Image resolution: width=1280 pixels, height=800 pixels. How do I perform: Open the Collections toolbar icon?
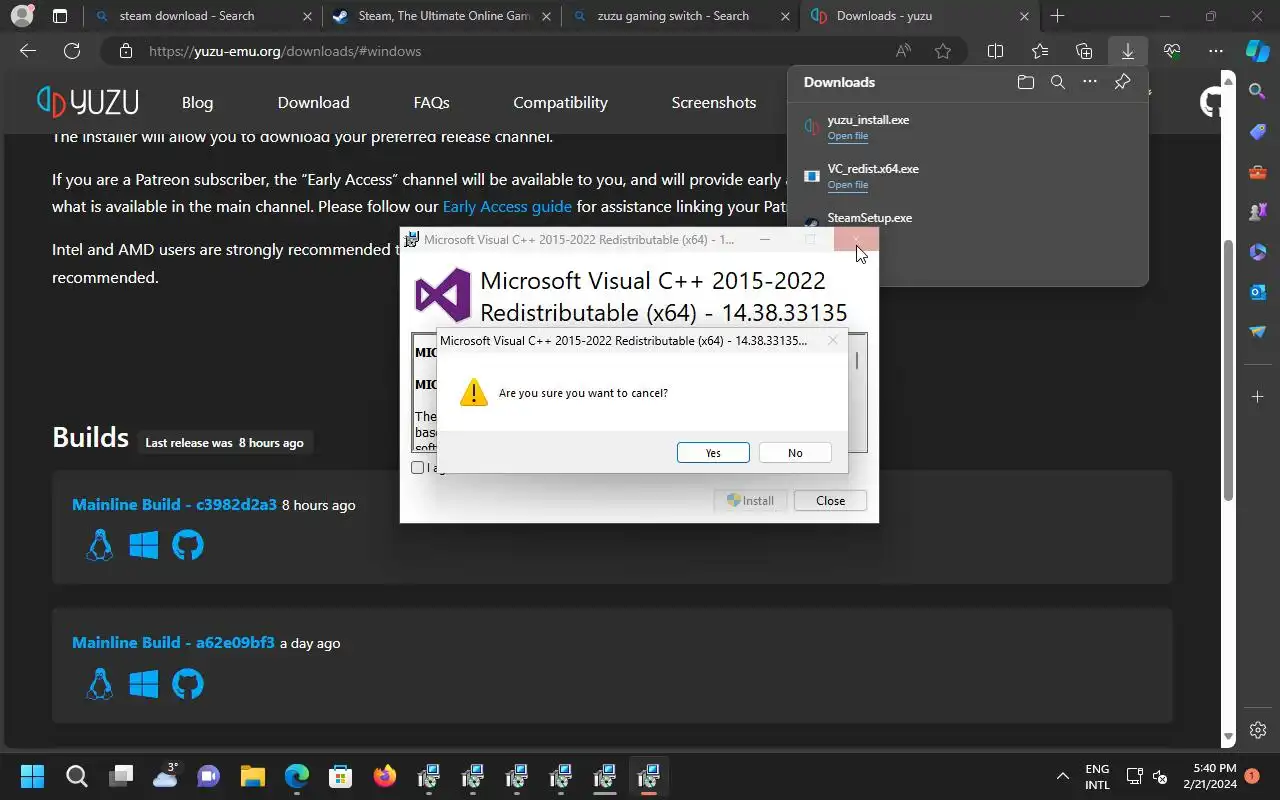tap(1084, 51)
